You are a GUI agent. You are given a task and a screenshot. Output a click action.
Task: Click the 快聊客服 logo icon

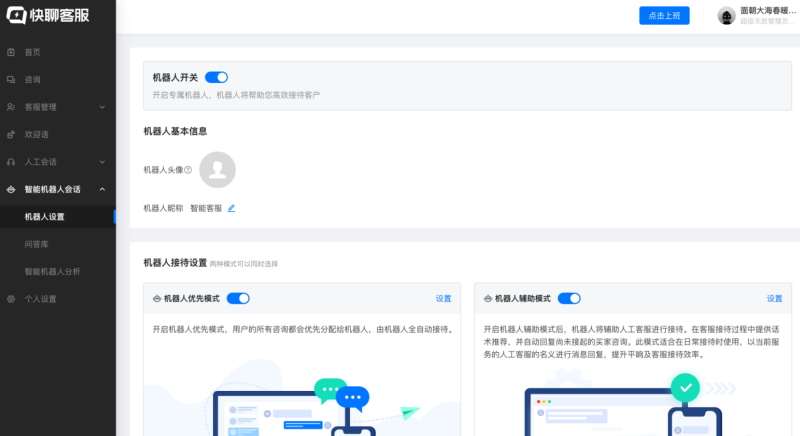click(16, 15)
